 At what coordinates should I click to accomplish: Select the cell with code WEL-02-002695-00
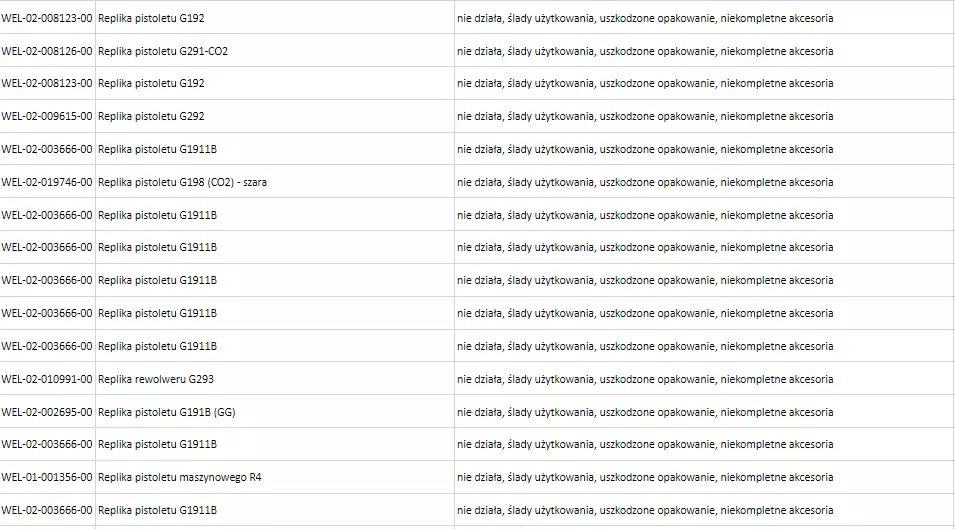[x=47, y=412]
